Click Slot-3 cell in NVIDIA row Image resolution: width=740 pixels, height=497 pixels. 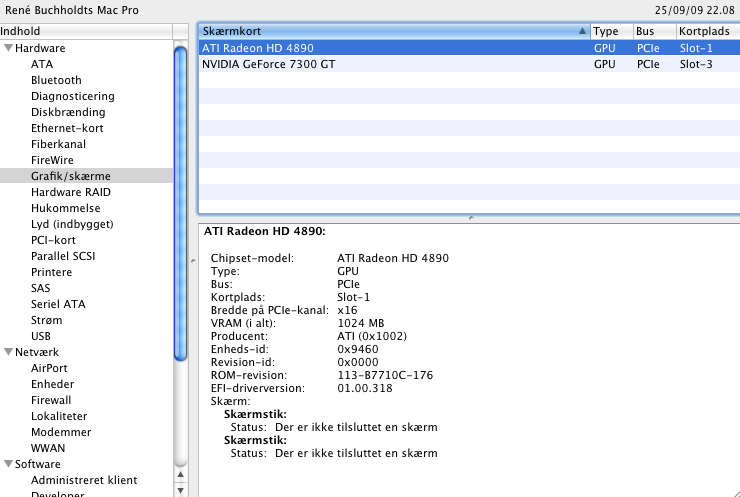click(696, 64)
